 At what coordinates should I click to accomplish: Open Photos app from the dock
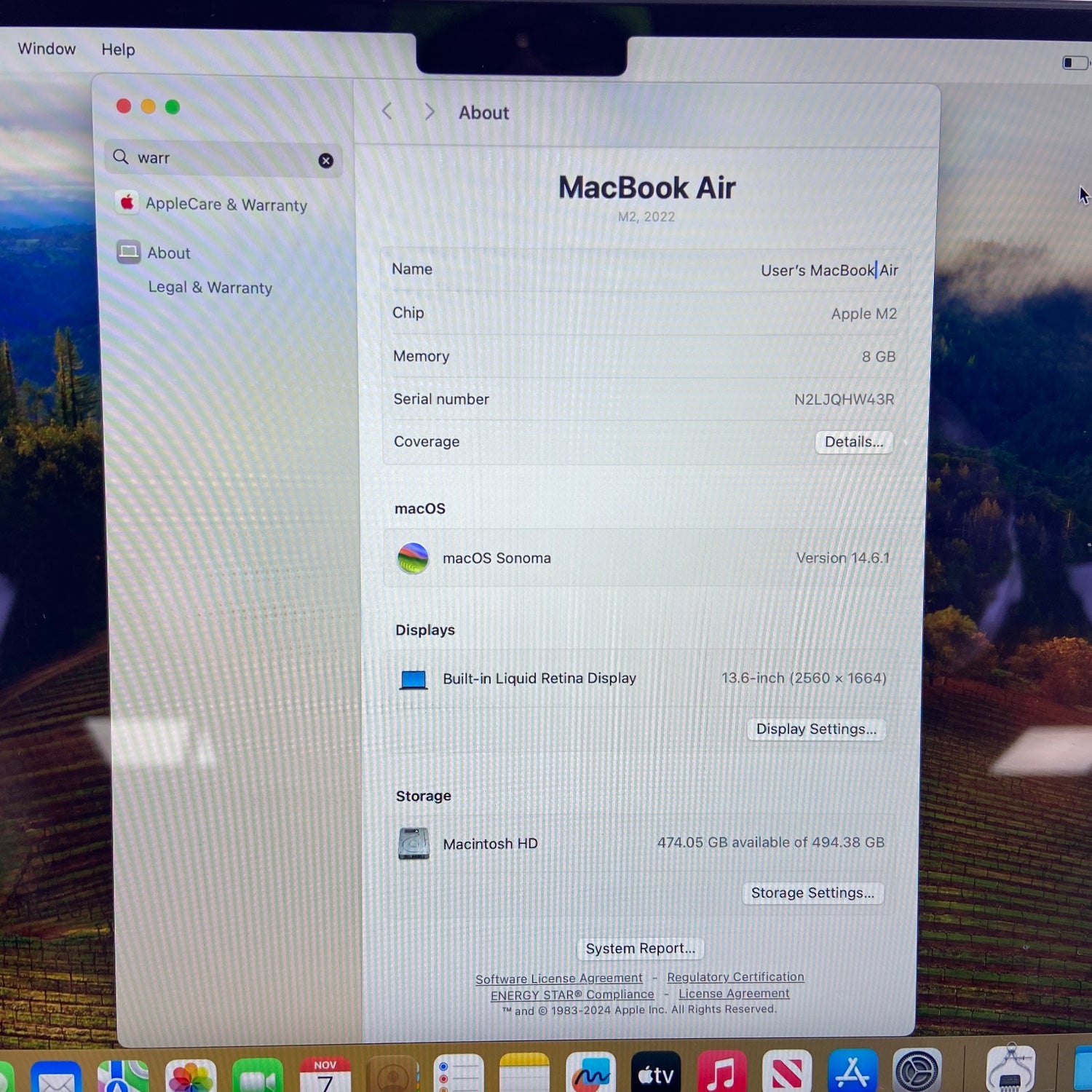191,1076
